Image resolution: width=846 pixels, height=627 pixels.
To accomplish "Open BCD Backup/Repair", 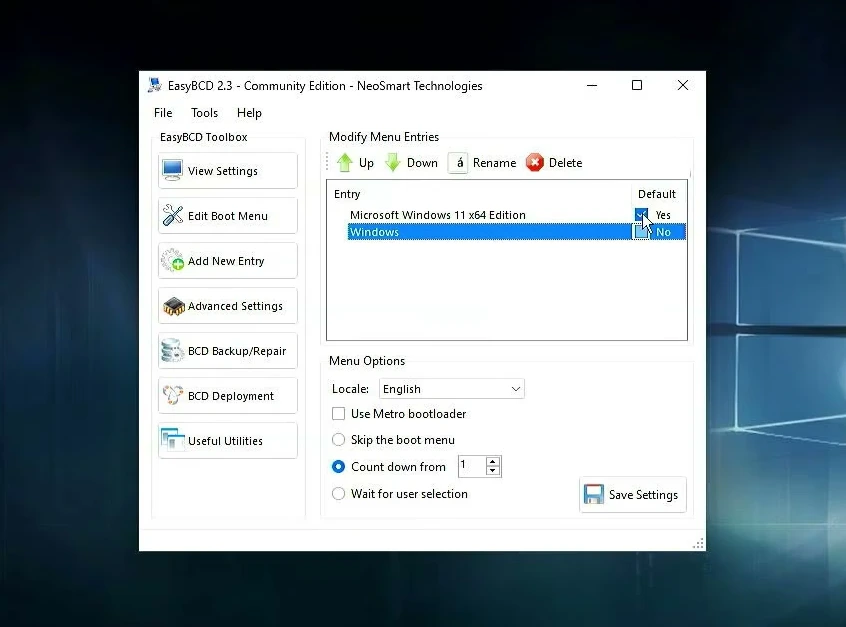I will tap(228, 351).
